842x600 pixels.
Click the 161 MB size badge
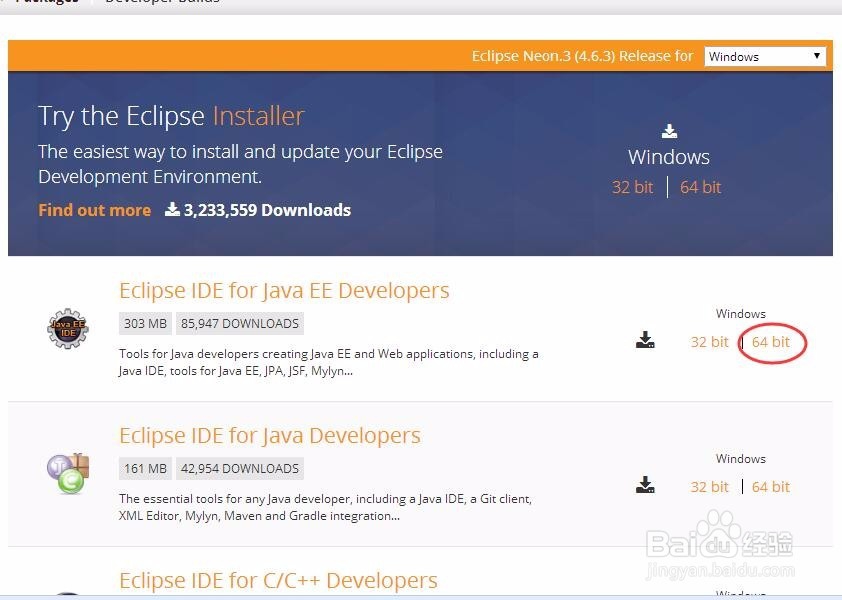tap(145, 468)
